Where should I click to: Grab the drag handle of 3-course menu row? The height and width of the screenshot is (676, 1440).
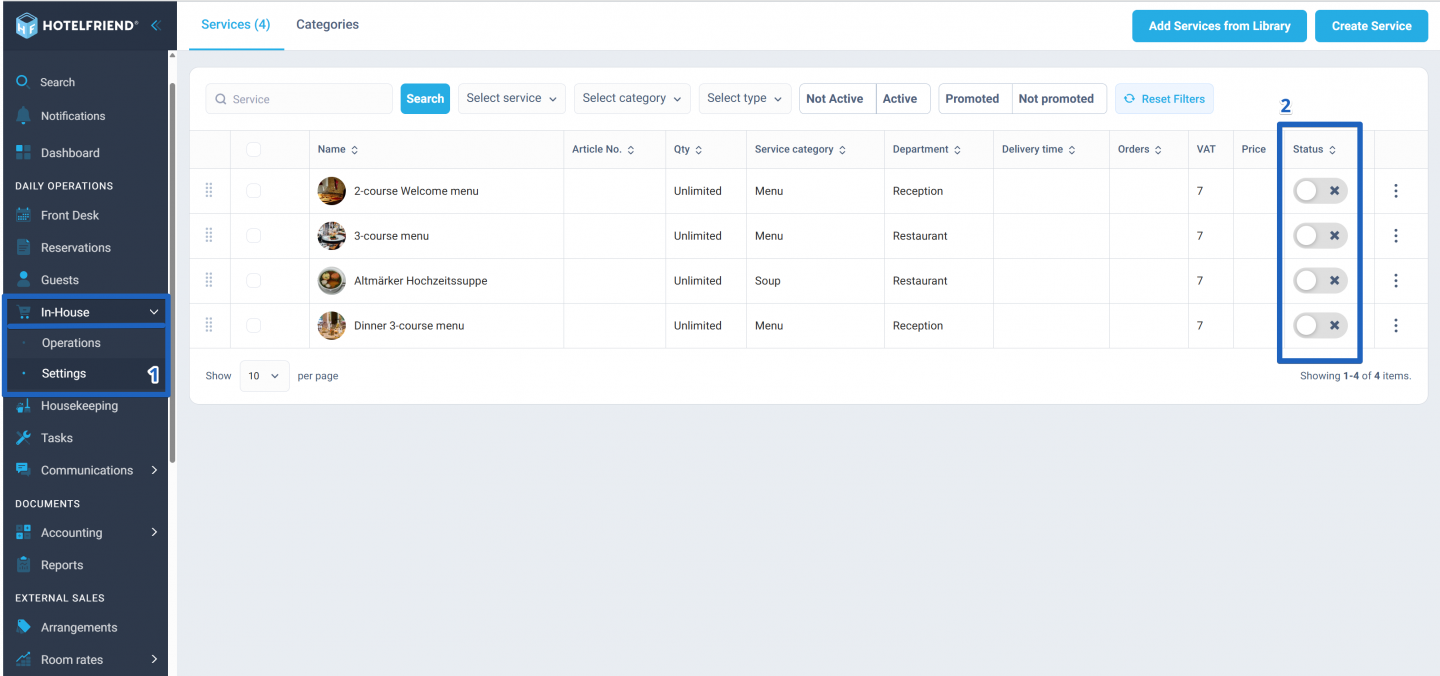click(209, 235)
